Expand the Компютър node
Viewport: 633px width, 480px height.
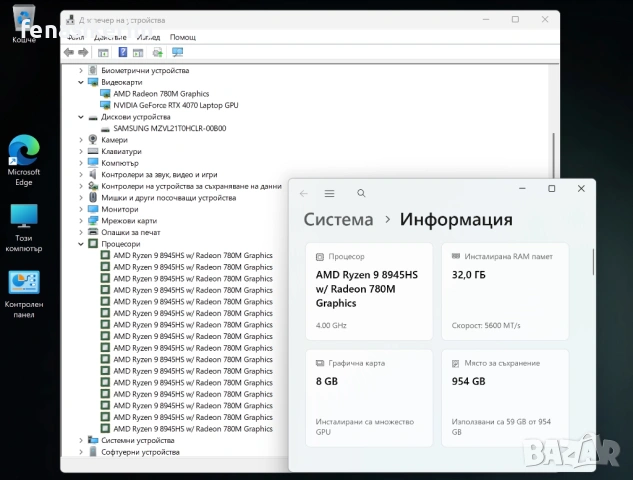[81, 163]
